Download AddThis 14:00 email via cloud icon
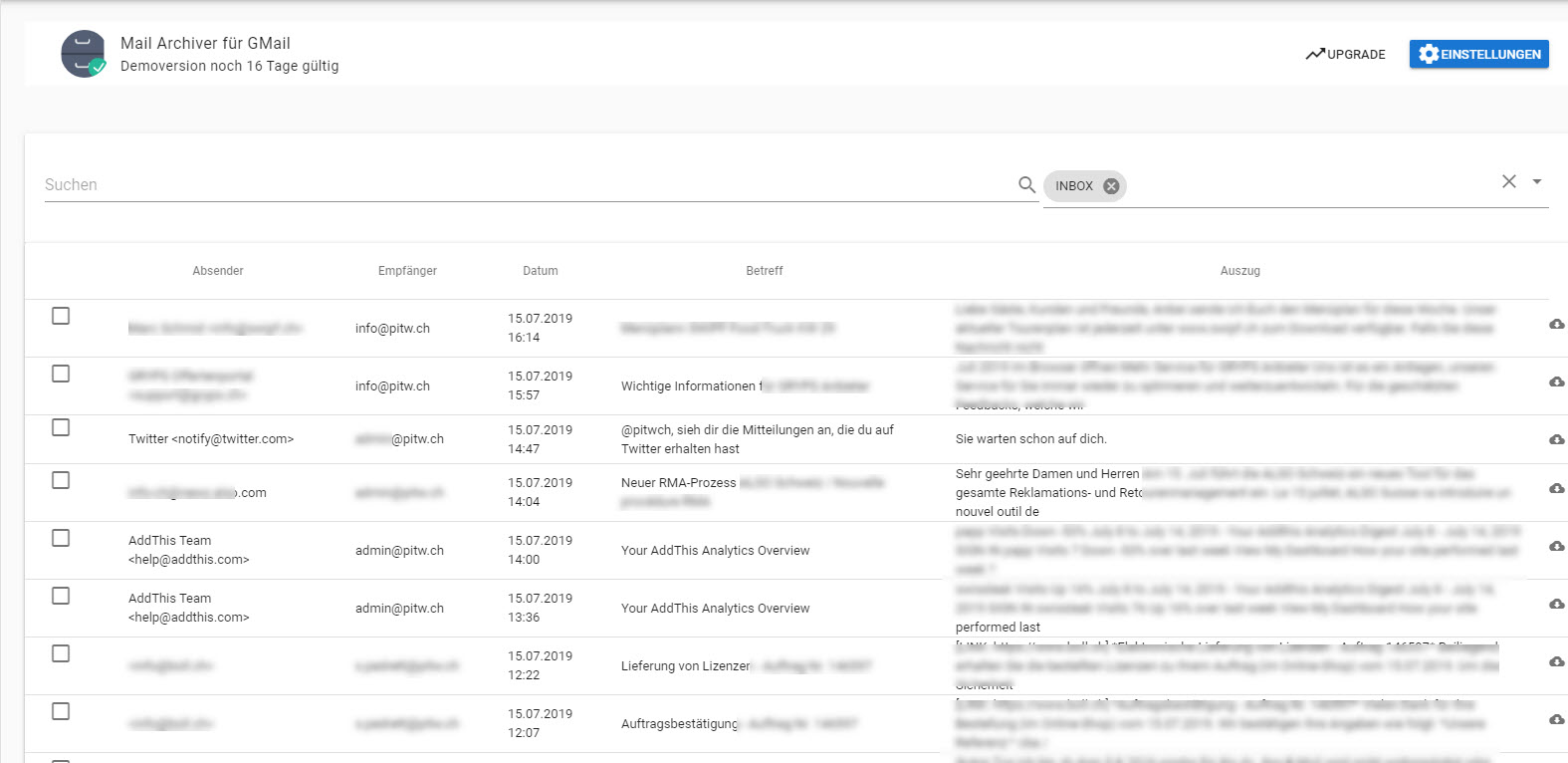This screenshot has width=1568, height=763. [1557, 546]
